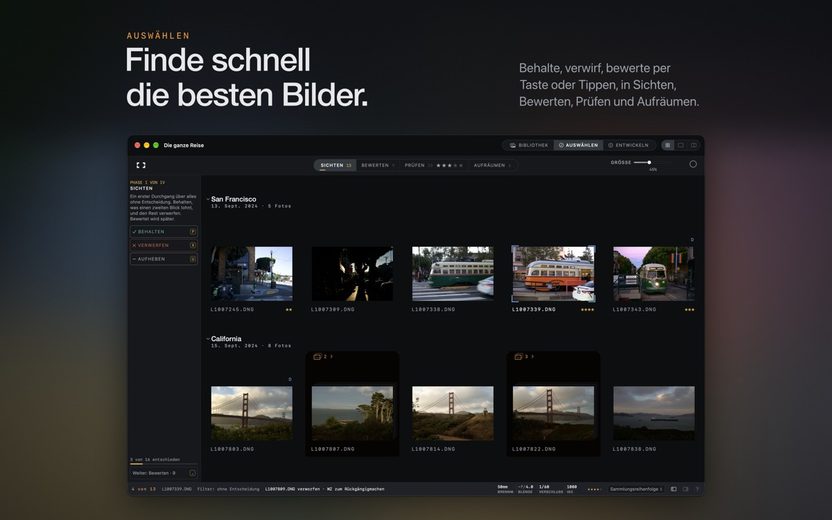Toggle fullscreen with the brackets icon
This screenshot has height=520, width=832.
click(141, 165)
